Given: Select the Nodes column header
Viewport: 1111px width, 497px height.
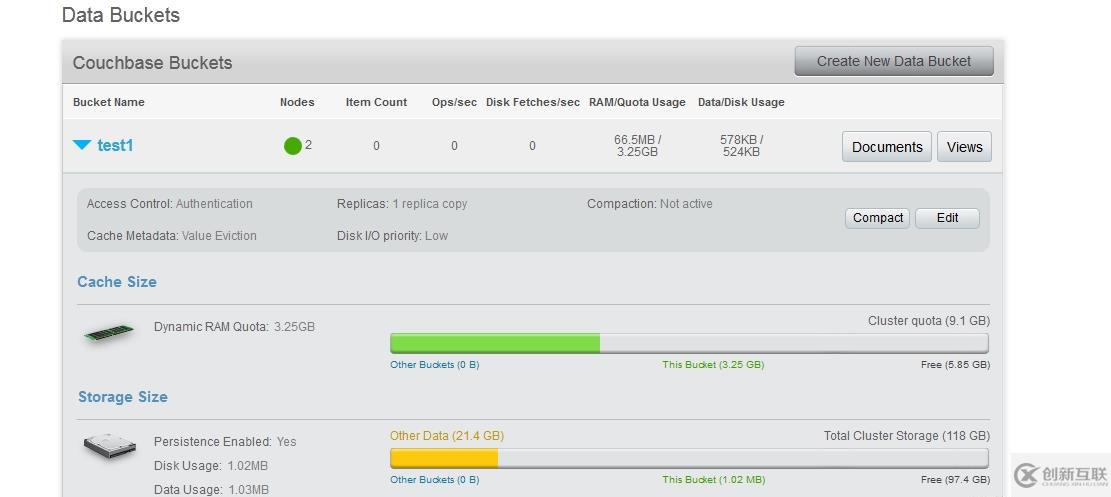Looking at the screenshot, I should [297, 102].
